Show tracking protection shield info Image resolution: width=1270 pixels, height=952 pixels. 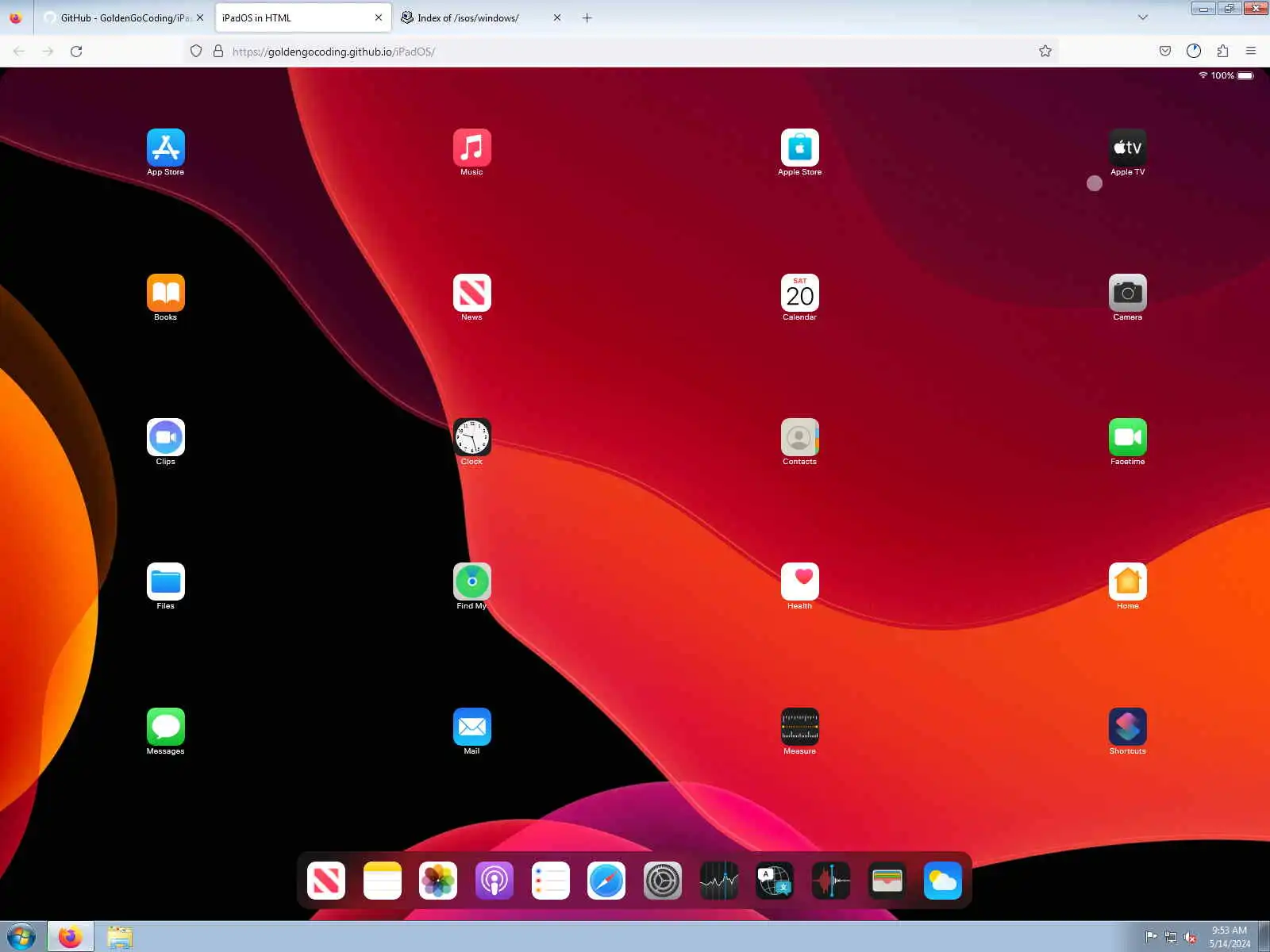coord(196,52)
